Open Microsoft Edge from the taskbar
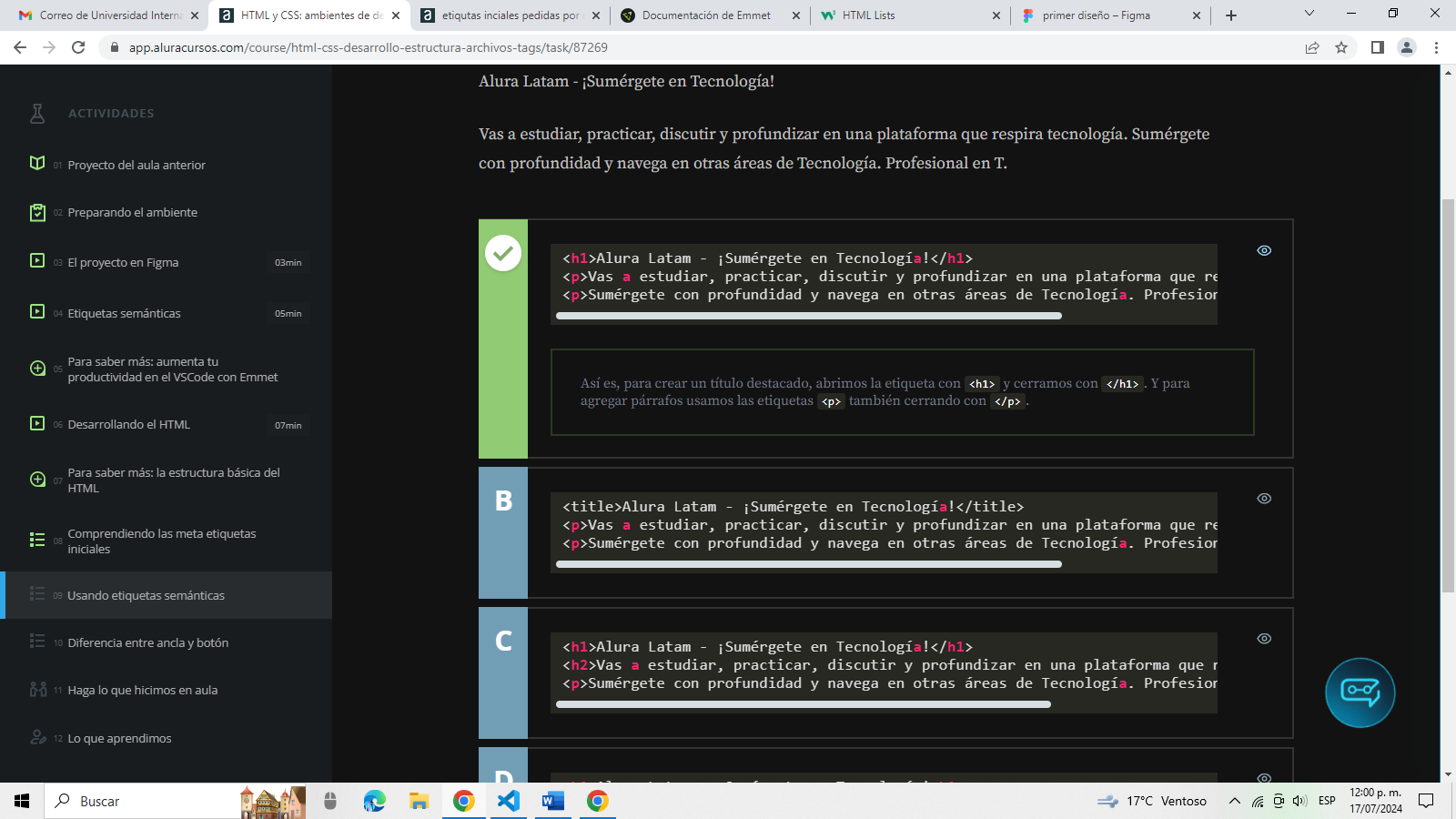Screen dimensions: 1456x819 tap(374, 801)
